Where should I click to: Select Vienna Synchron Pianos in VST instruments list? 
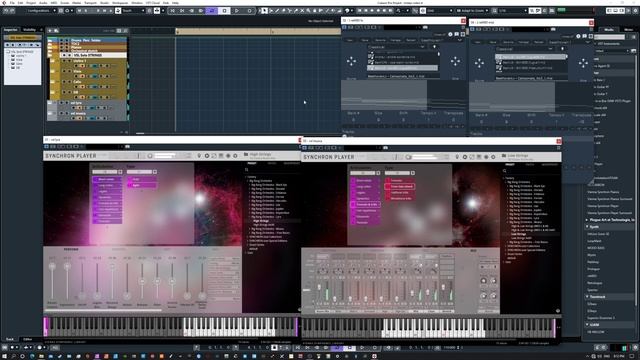603,192
